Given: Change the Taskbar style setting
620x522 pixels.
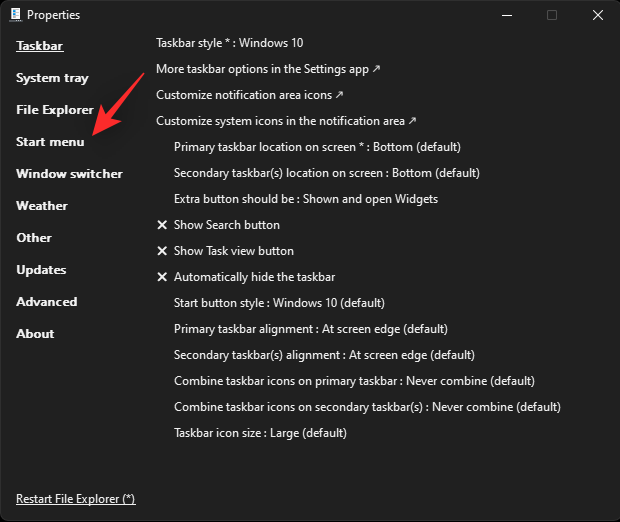Looking at the screenshot, I should click(x=230, y=43).
